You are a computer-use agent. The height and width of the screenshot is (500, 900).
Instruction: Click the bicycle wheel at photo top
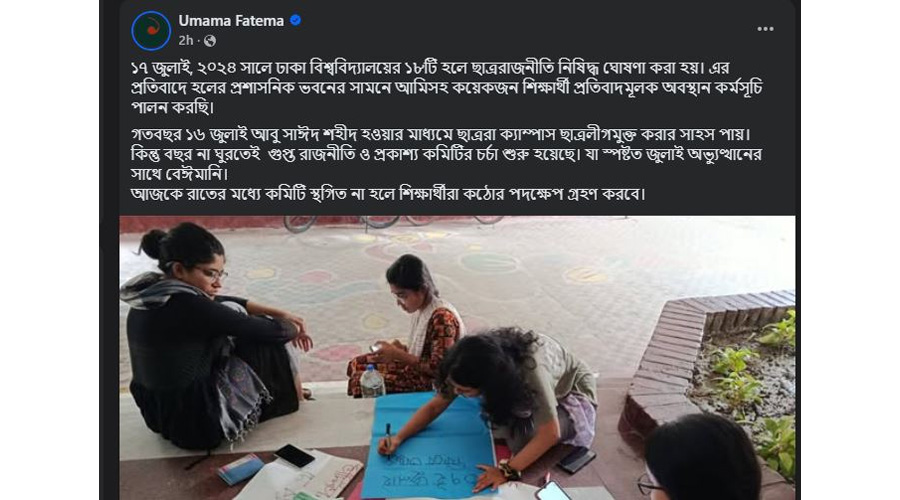pyautogui.click(x=300, y=223)
